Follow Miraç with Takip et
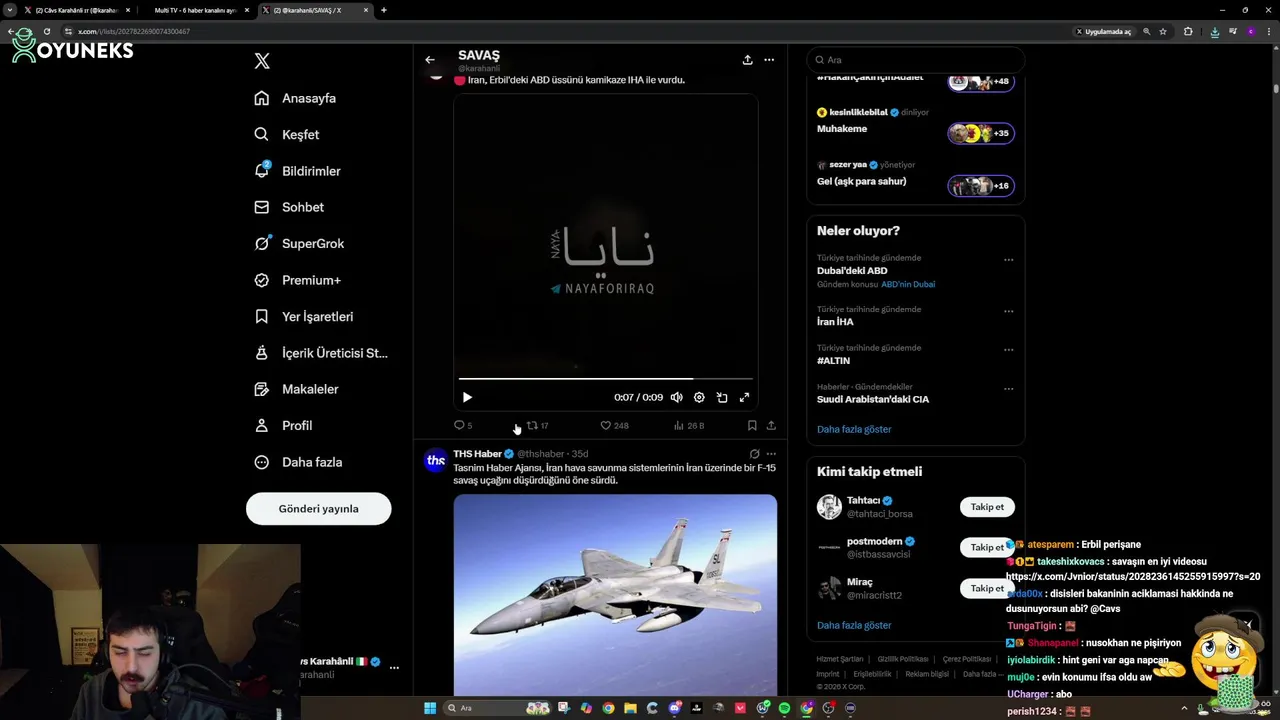1280x720 pixels. (x=987, y=588)
